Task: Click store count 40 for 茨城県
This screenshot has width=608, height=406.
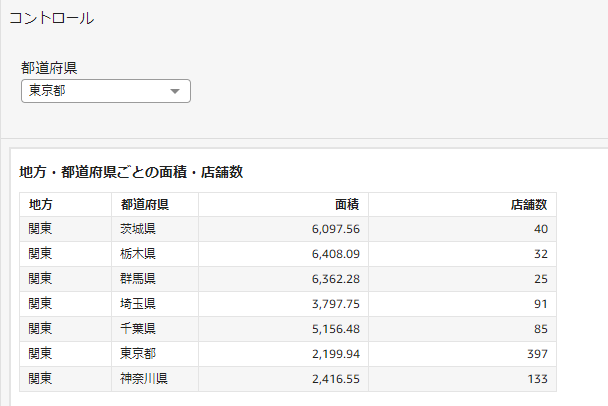Action: (x=541, y=229)
